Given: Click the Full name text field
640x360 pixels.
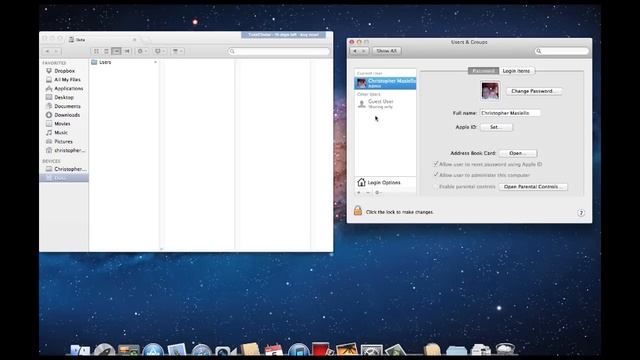Looking at the screenshot, I should (510, 113).
